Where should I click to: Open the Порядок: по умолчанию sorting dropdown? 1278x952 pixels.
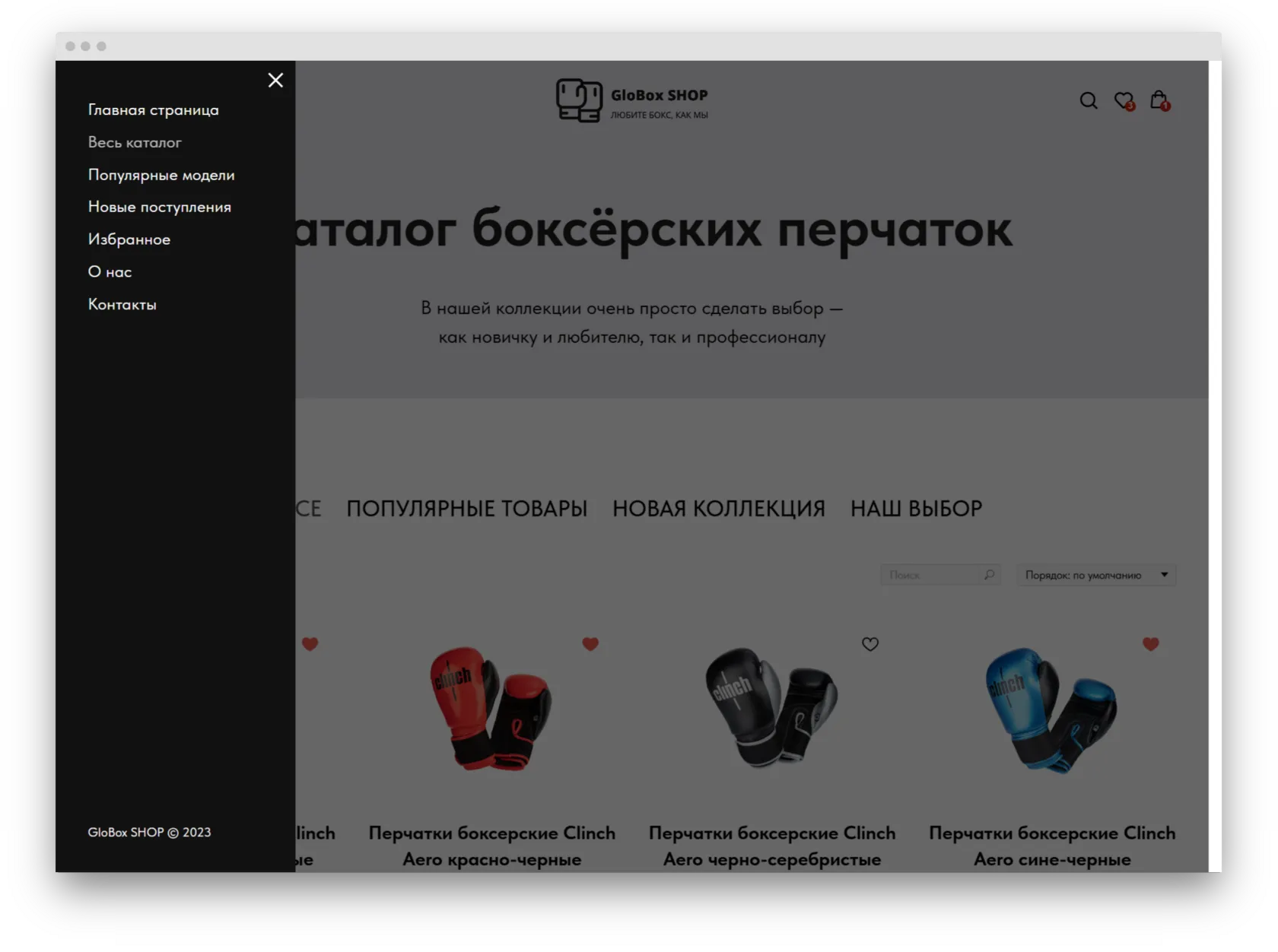tap(1095, 575)
